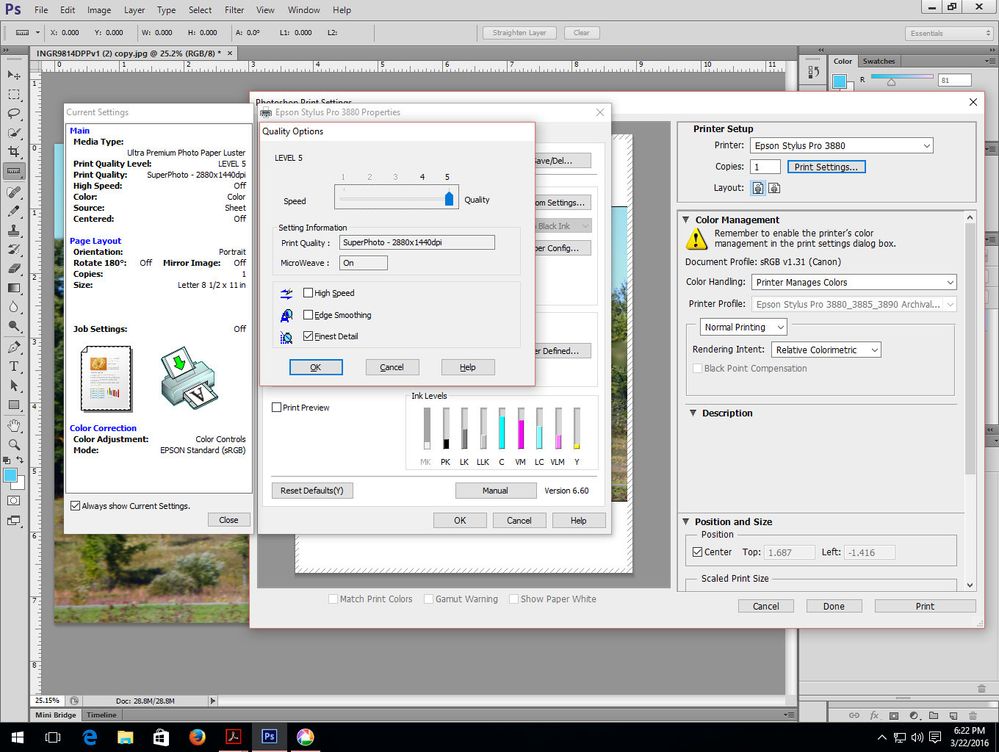Switch to the Swatches tab

[878, 60]
